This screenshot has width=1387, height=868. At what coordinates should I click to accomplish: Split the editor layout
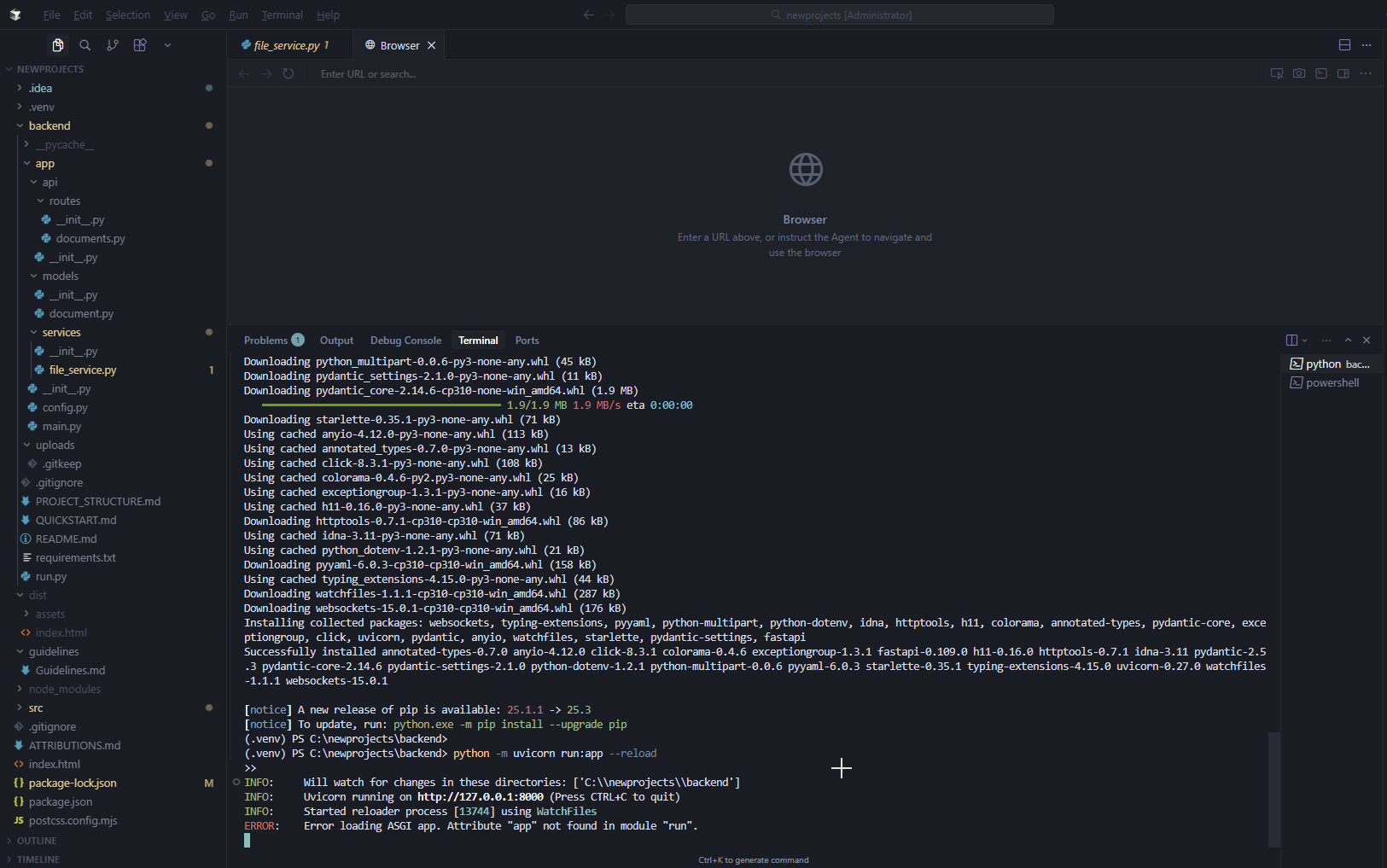pyautogui.click(x=1344, y=45)
